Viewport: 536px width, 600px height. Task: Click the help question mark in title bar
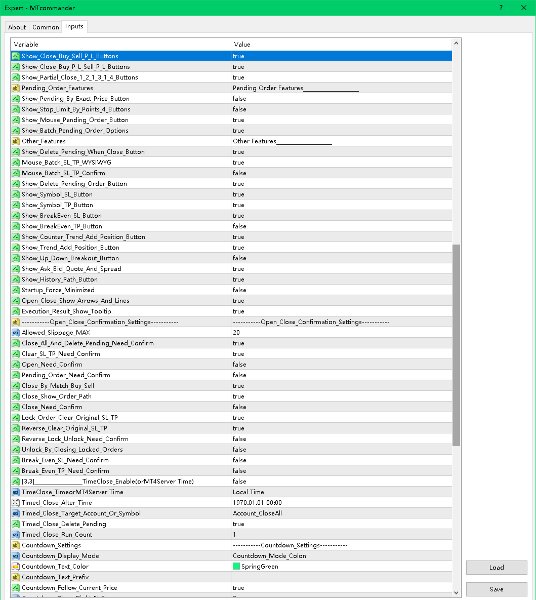[501, 7]
